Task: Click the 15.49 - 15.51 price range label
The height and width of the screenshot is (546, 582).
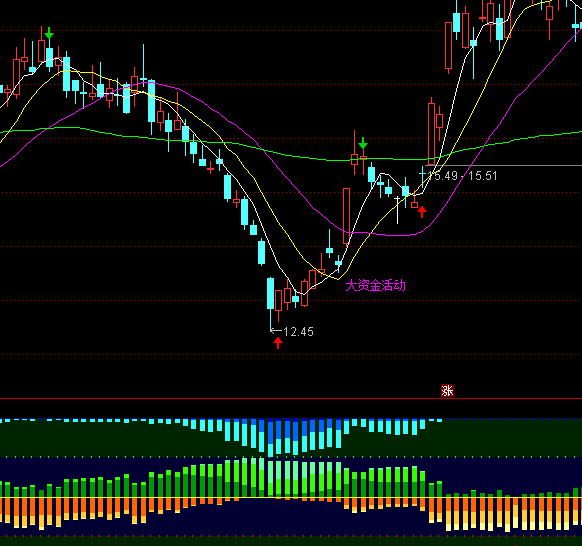Action: (x=462, y=176)
